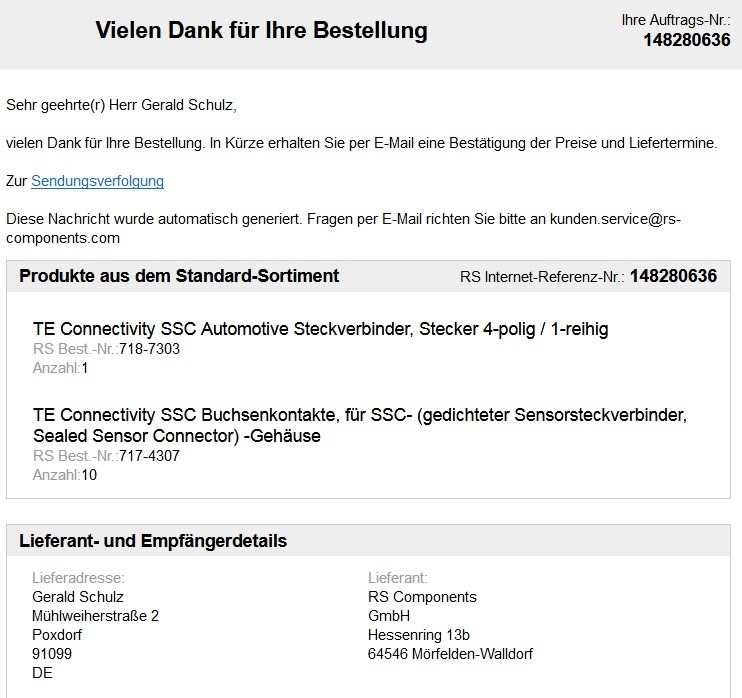Image resolution: width=742 pixels, height=698 pixels.
Task: Select the recipient name Gerald Schulz in address
Action: (78, 597)
